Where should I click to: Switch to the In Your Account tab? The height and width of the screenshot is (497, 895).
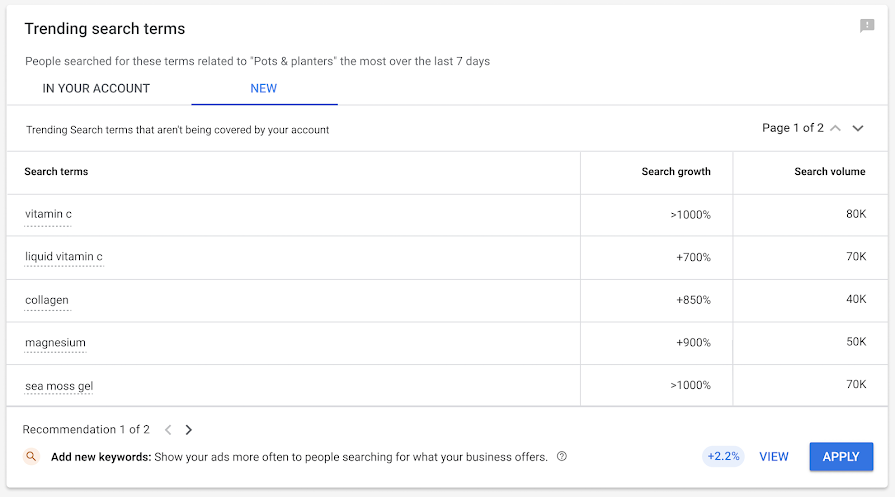point(96,88)
